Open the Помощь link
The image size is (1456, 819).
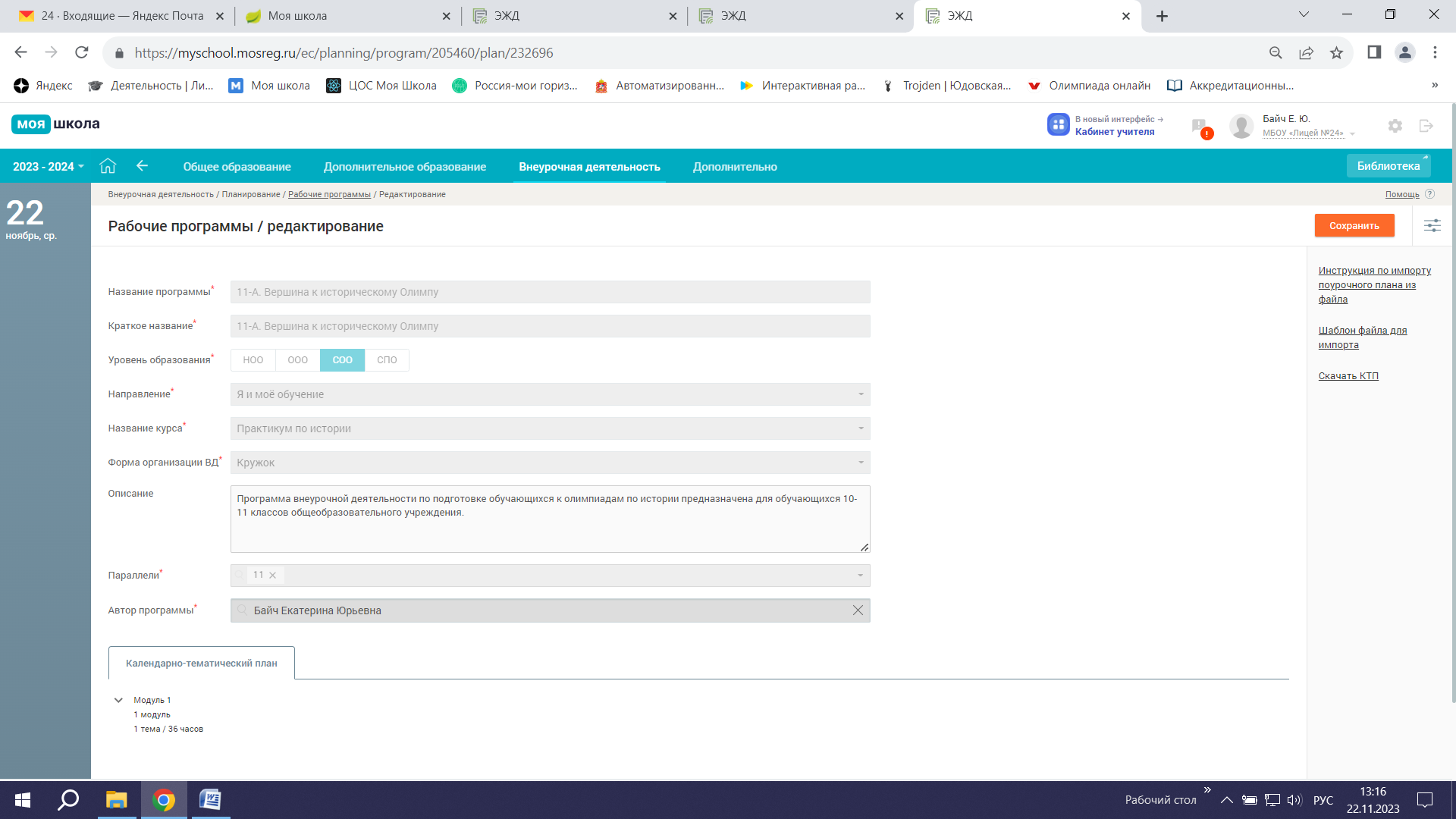pos(1402,195)
